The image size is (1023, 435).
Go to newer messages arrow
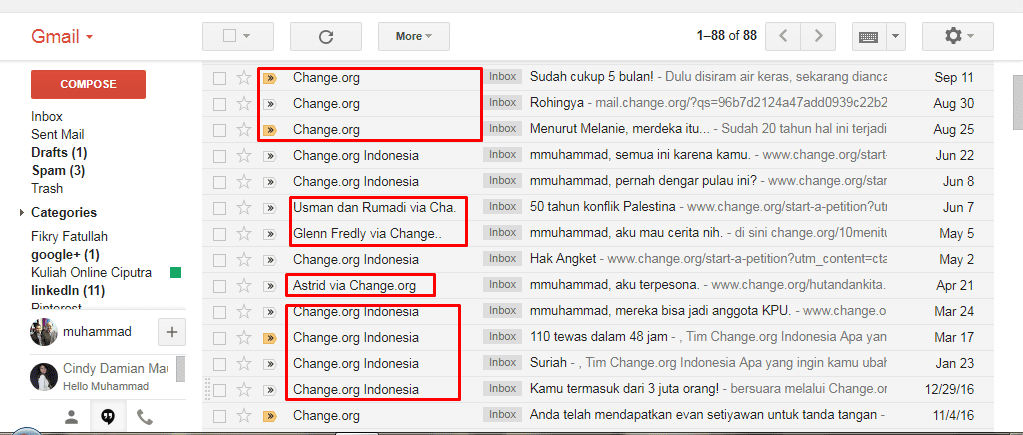[784, 37]
